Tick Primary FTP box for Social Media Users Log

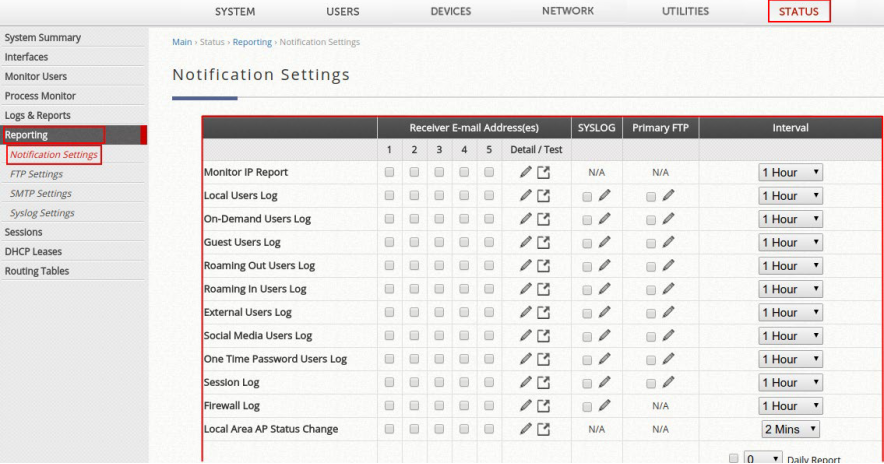click(651, 337)
